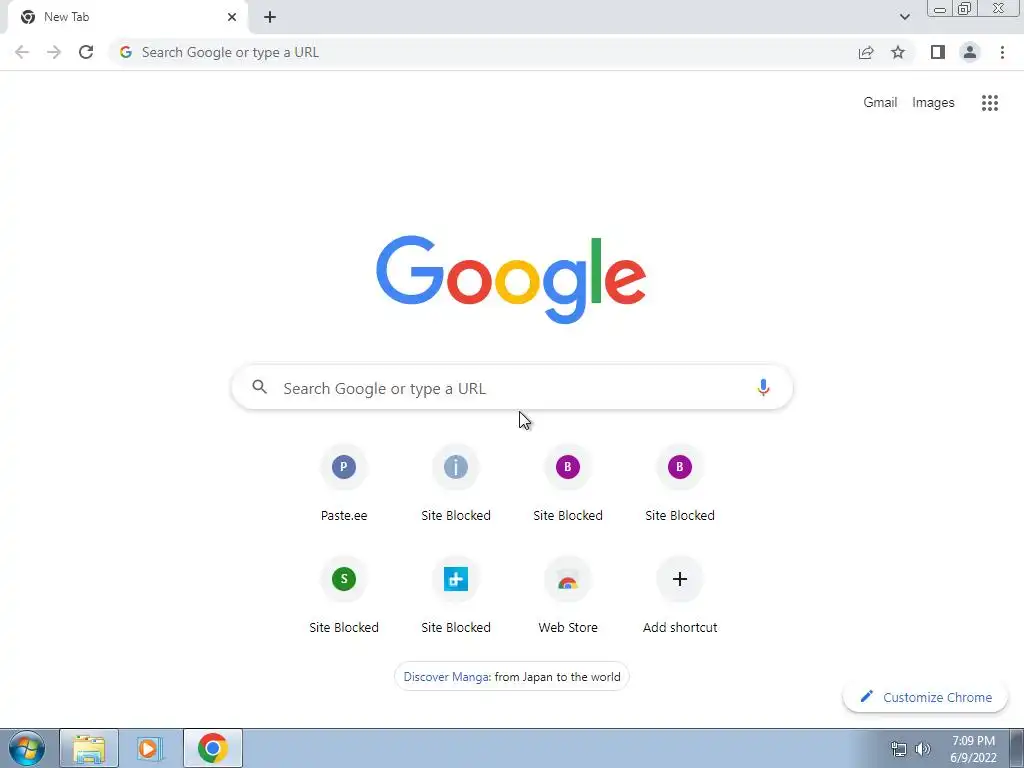Click the Customize Chrome button

point(925,697)
